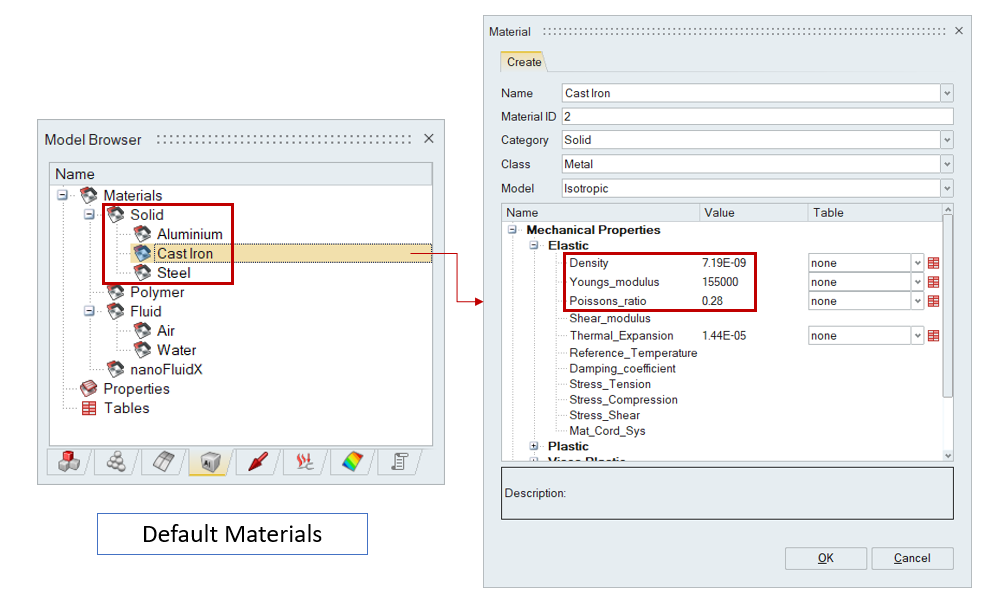Open the heat waves tab icon
985x598 pixels.
(x=304, y=461)
